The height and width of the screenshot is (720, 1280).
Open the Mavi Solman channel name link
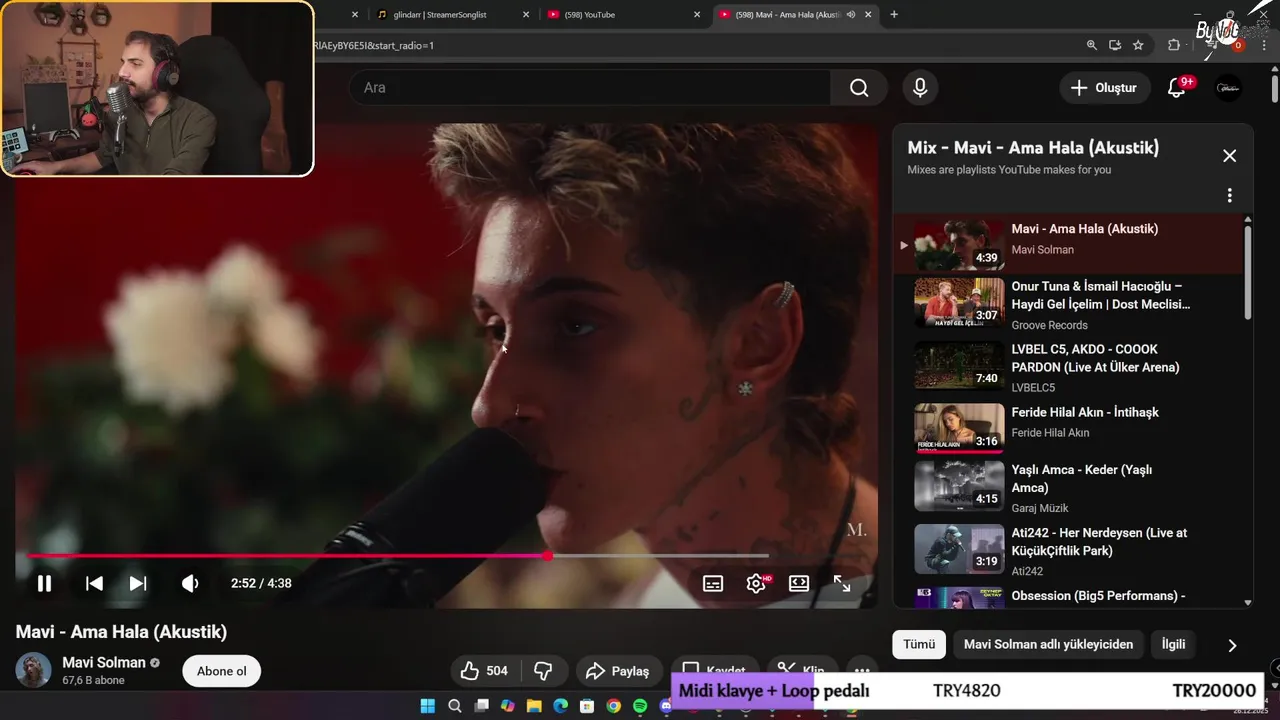104,662
